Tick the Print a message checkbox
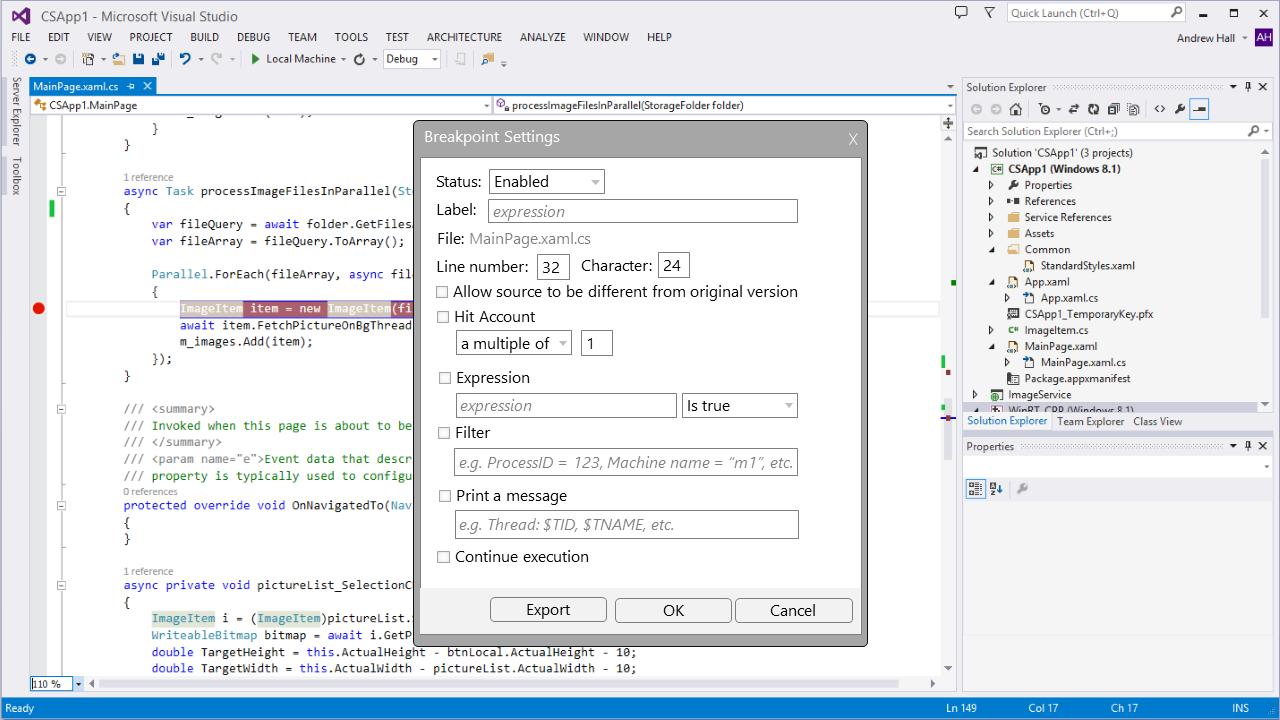Viewport: 1280px width, 720px height. point(445,496)
